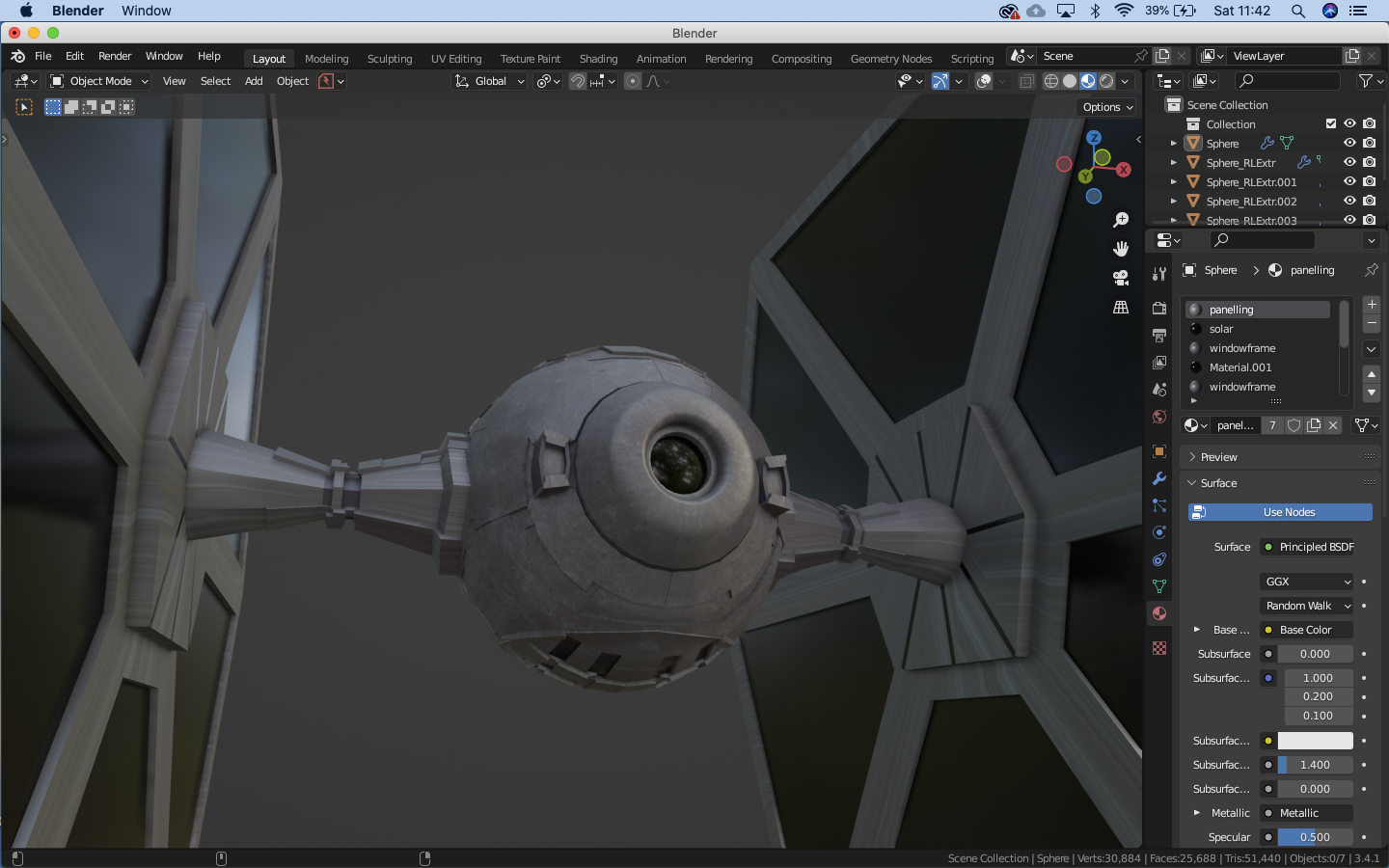The height and width of the screenshot is (868, 1389).
Task: Switch to the Geometry Nodes workspace tab
Action: click(891, 59)
